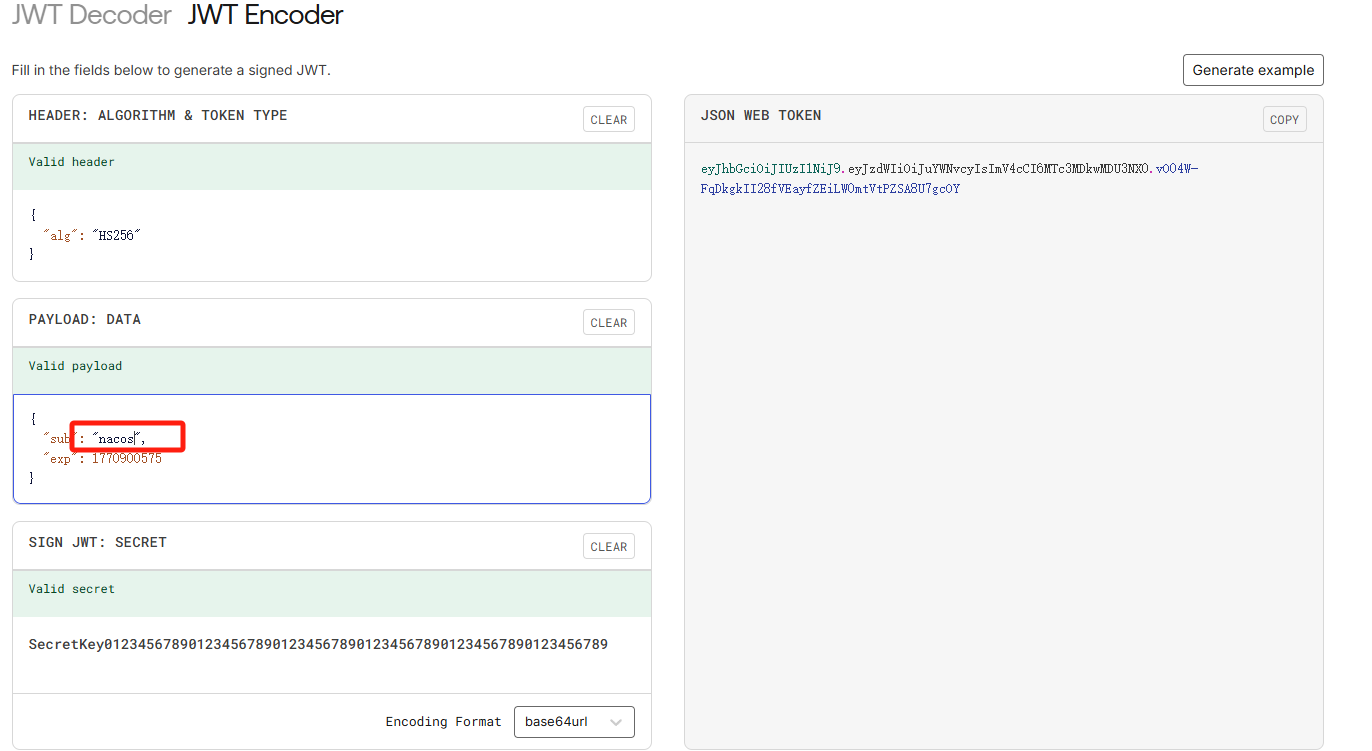The image size is (1372, 751).
Task: Place cursor in the nacos sub value
Action: 116,439
